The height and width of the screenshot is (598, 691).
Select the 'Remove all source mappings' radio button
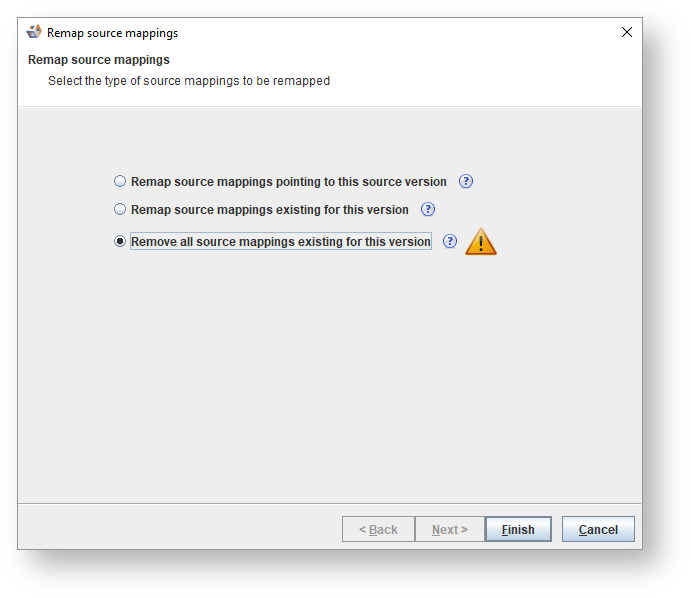121,241
